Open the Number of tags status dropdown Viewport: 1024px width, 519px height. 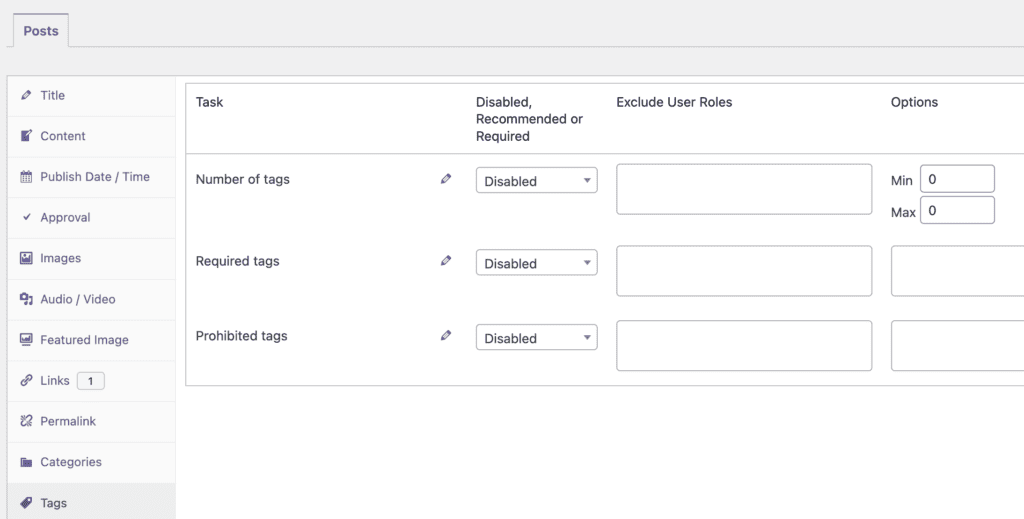tap(536, 181)
